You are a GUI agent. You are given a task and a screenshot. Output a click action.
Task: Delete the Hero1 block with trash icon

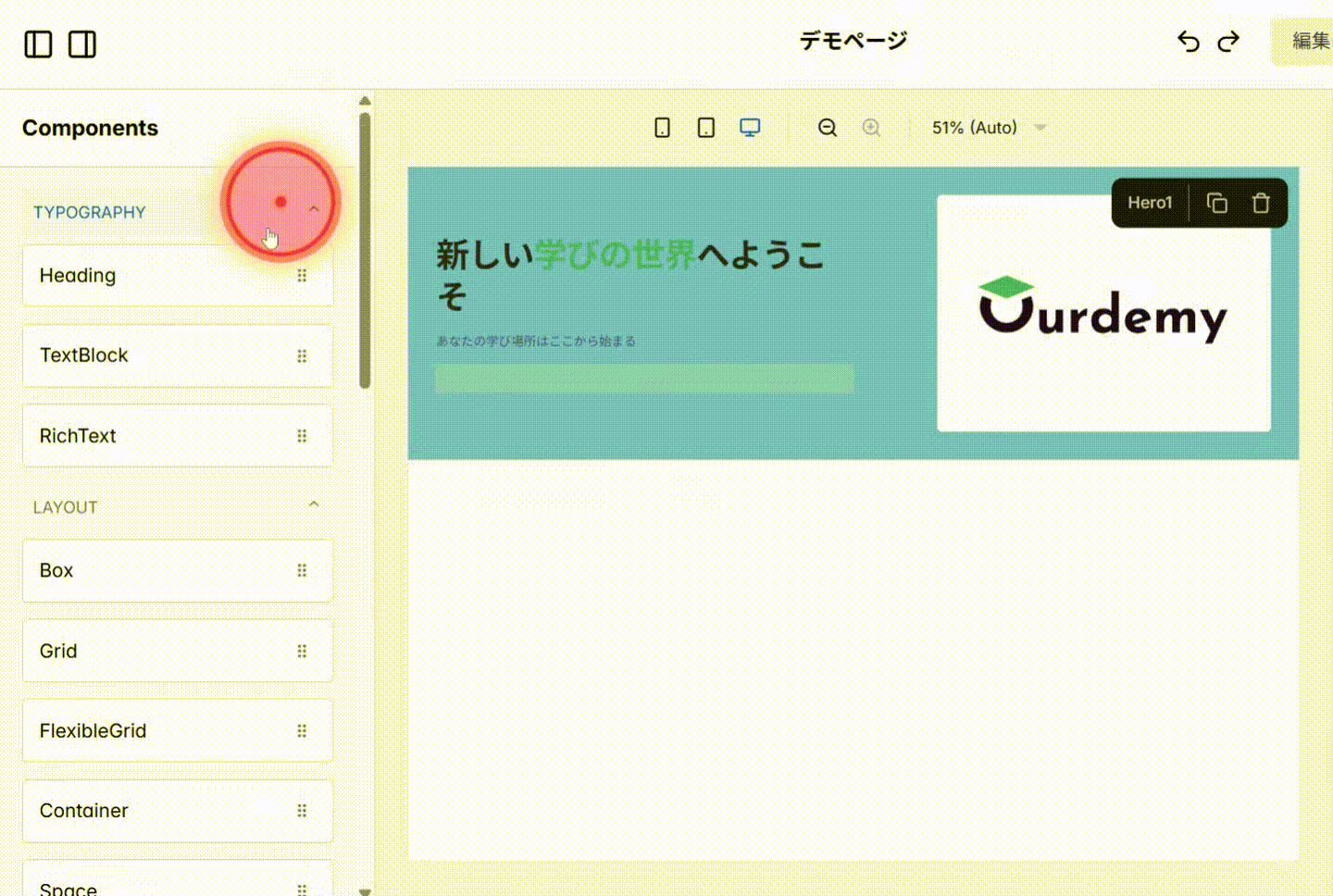[x=1260, y=203]
